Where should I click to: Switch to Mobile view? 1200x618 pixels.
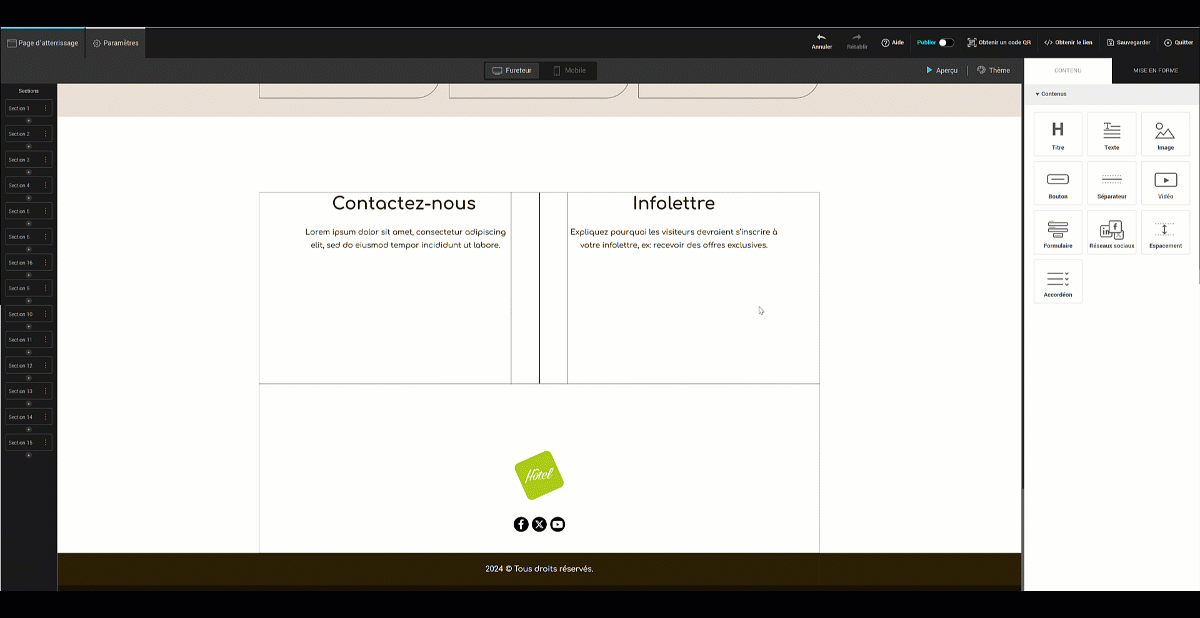568,70
